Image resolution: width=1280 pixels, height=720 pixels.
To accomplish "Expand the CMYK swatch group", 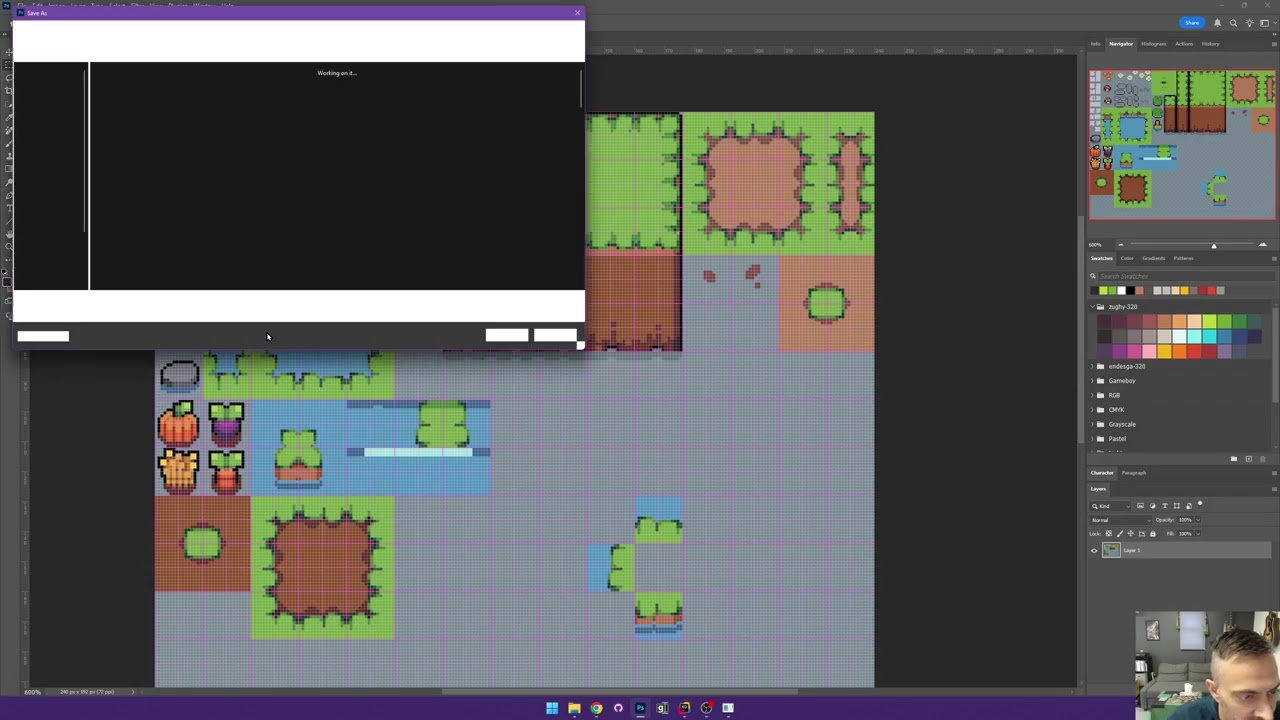I will [1092, 409].
